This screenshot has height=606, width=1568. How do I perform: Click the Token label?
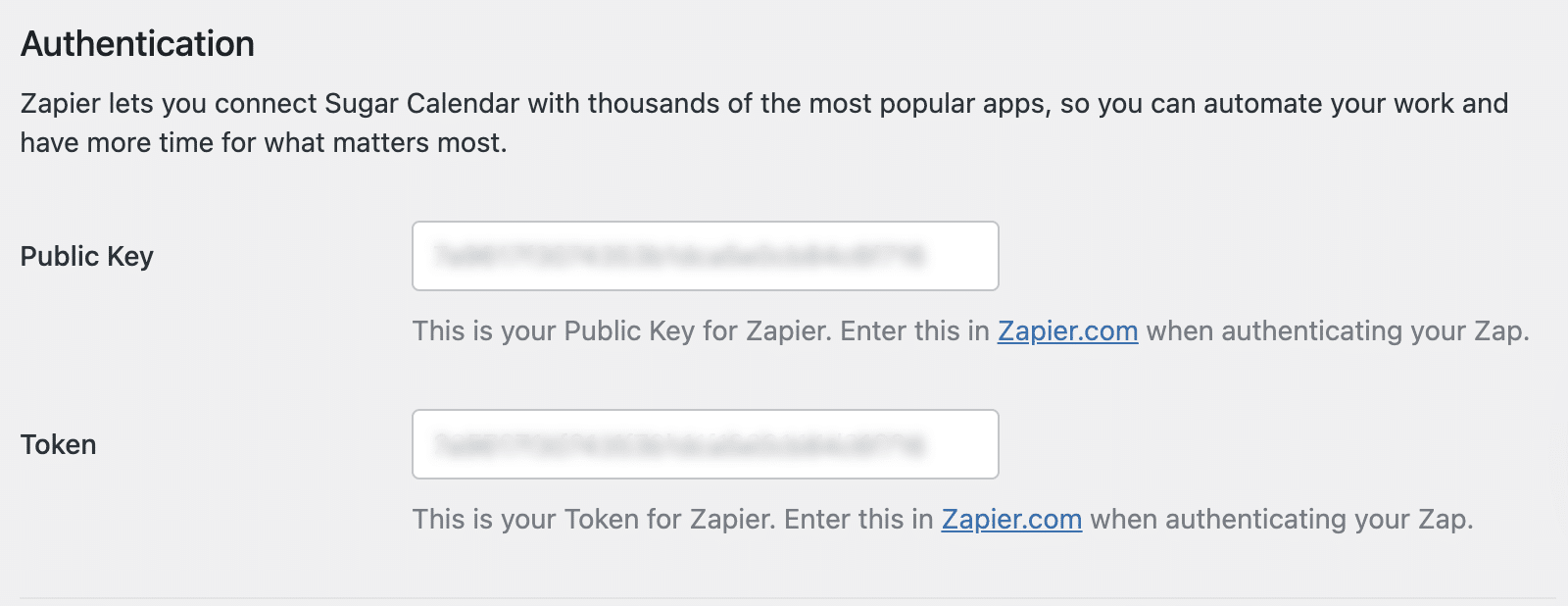pos(58,444)
